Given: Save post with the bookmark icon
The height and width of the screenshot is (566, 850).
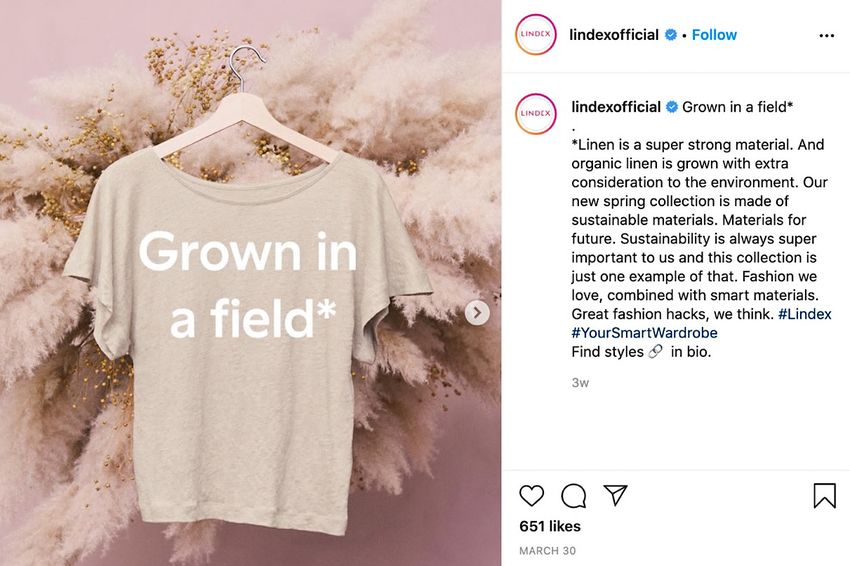Looking at the screenshot, I should (x=825, y=496).
